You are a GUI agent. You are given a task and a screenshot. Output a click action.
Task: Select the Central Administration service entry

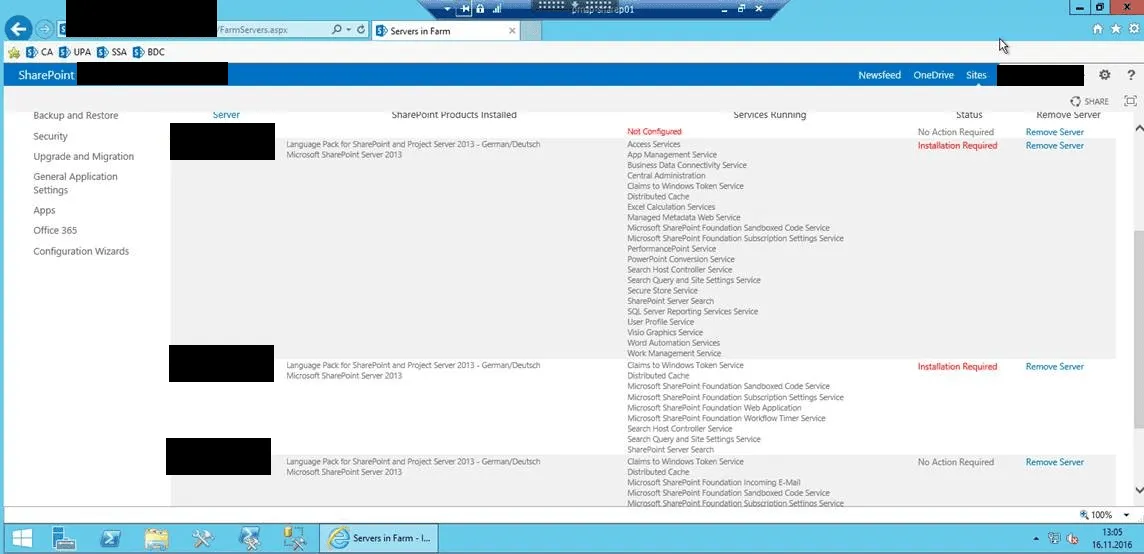(666, 175)
